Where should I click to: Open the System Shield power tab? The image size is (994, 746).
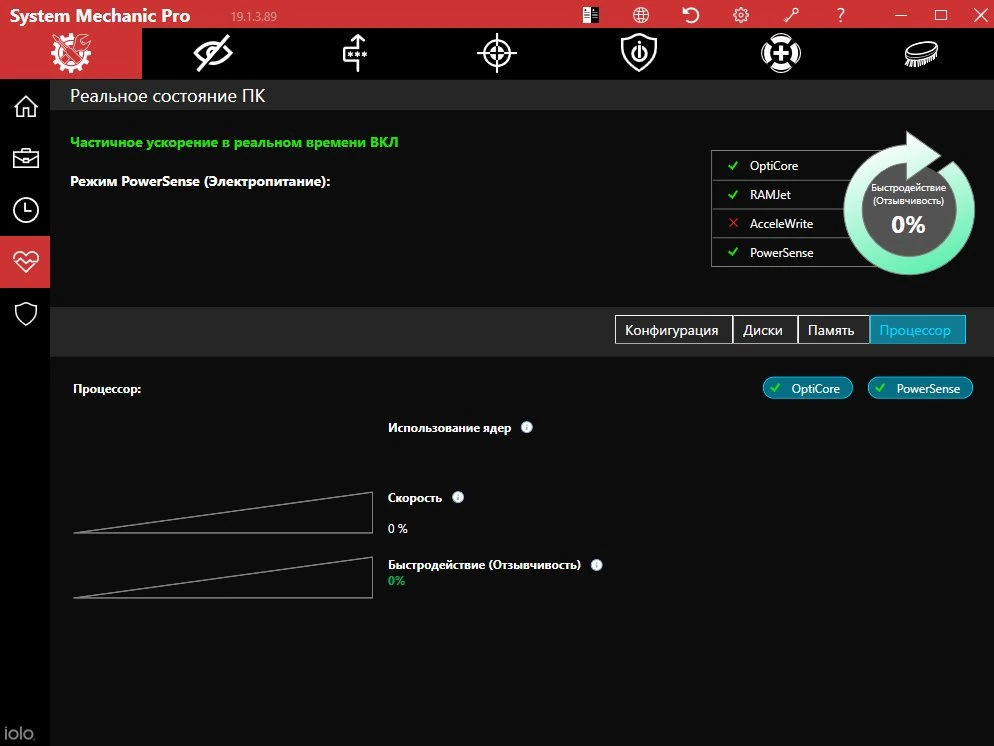(639, 53)
